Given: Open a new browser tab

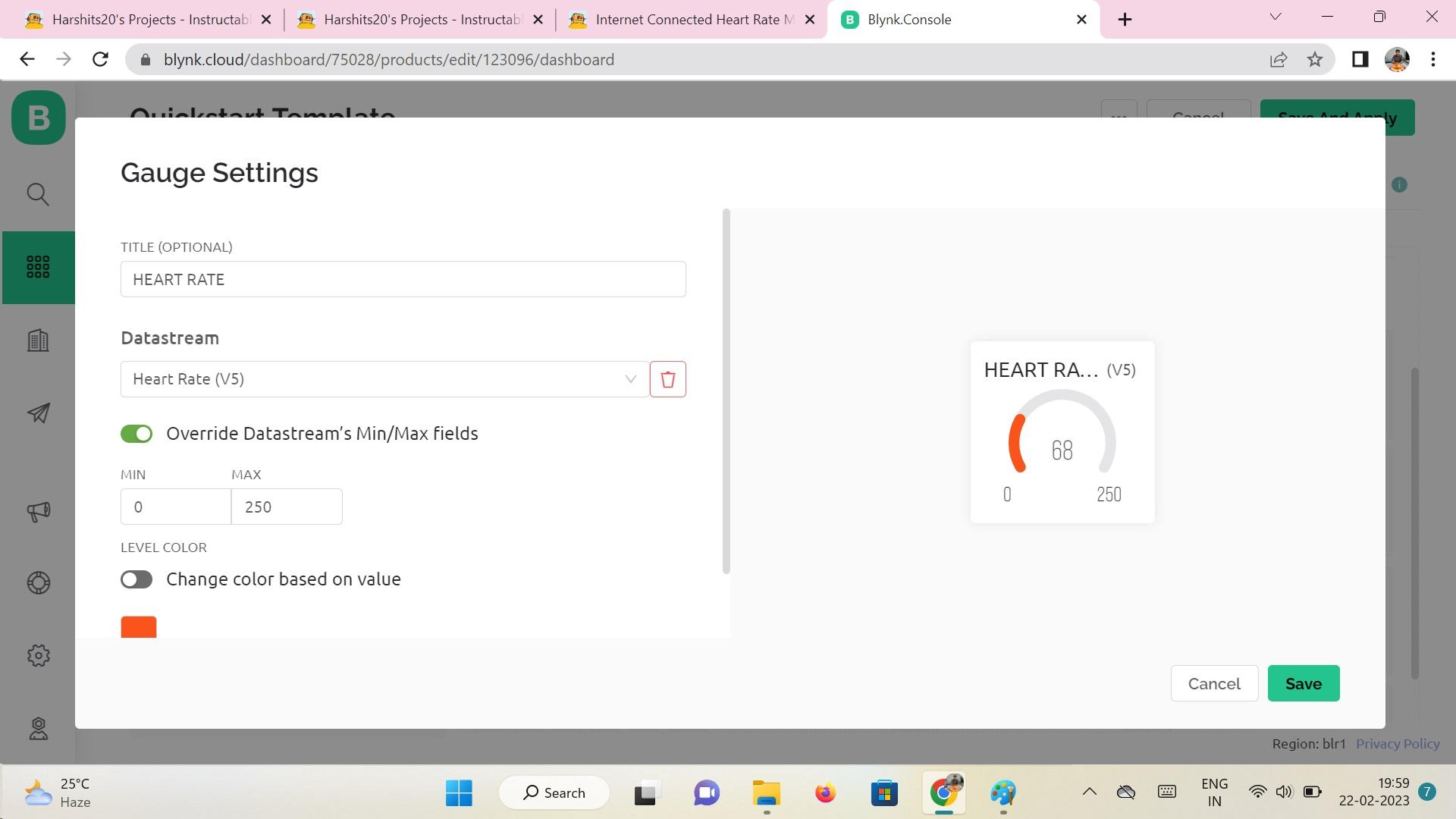Looking at the screenshot, I should pyautogui.click(x=1125, y=20).
